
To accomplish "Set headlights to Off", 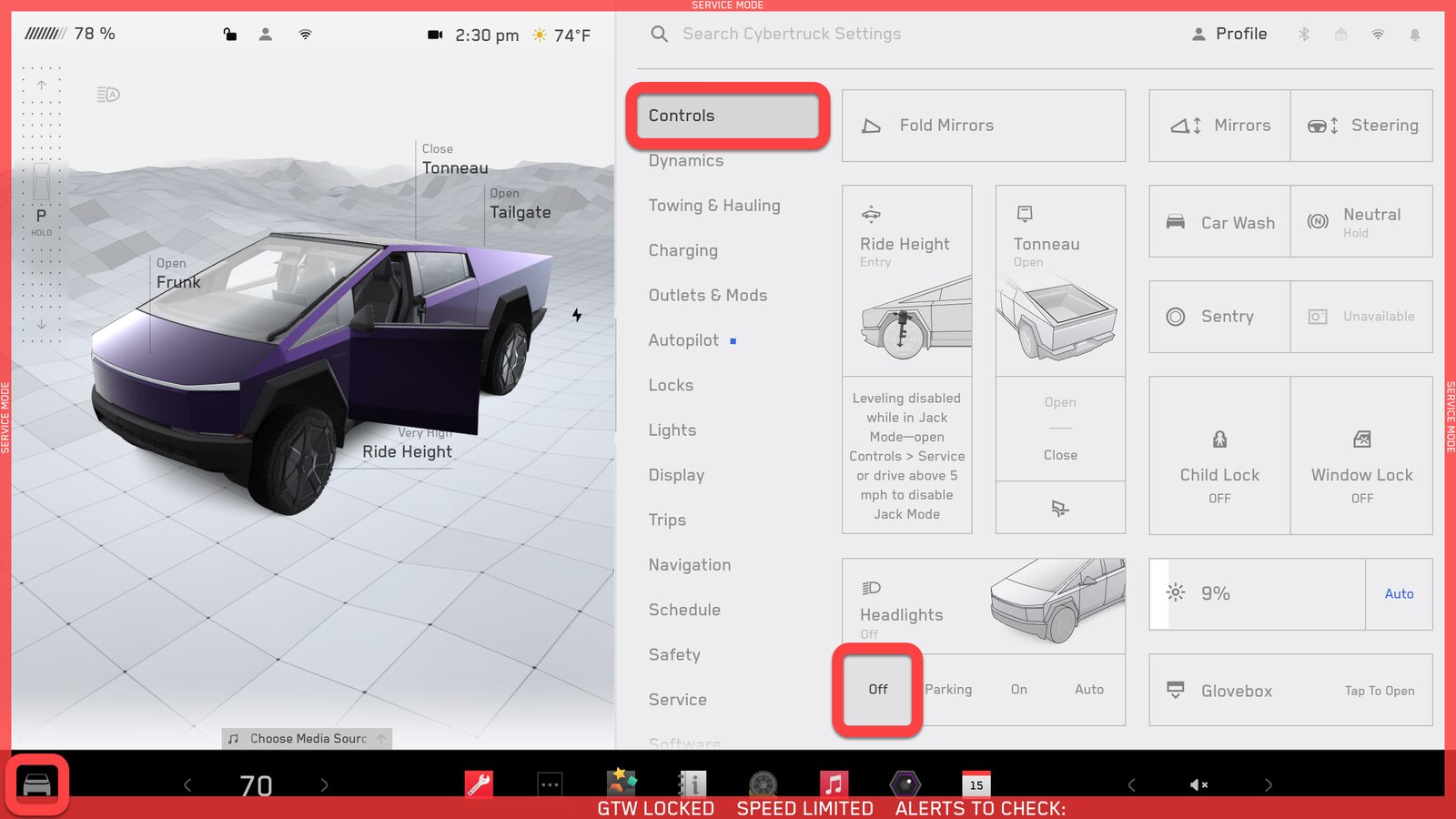I will click(878, 689).
